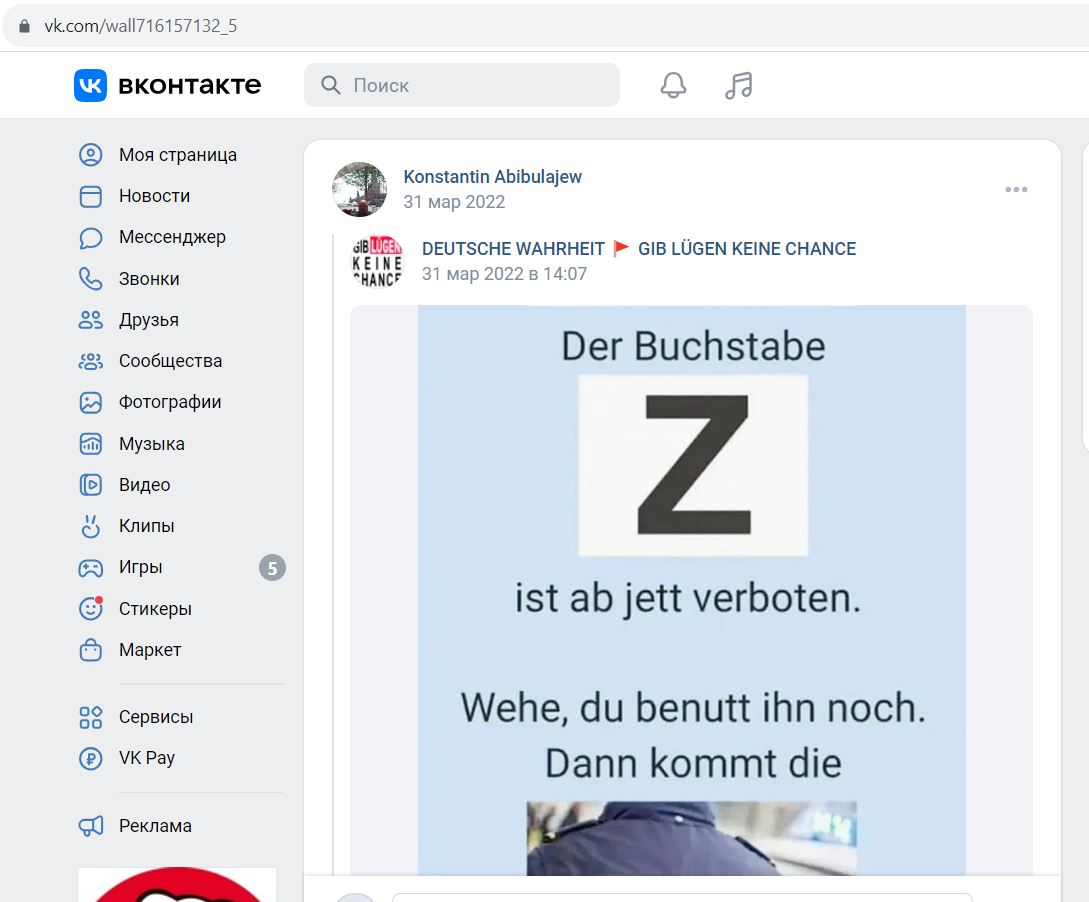Click the Сообщества group icon
1089x902 pixels.
click(90, 361)
